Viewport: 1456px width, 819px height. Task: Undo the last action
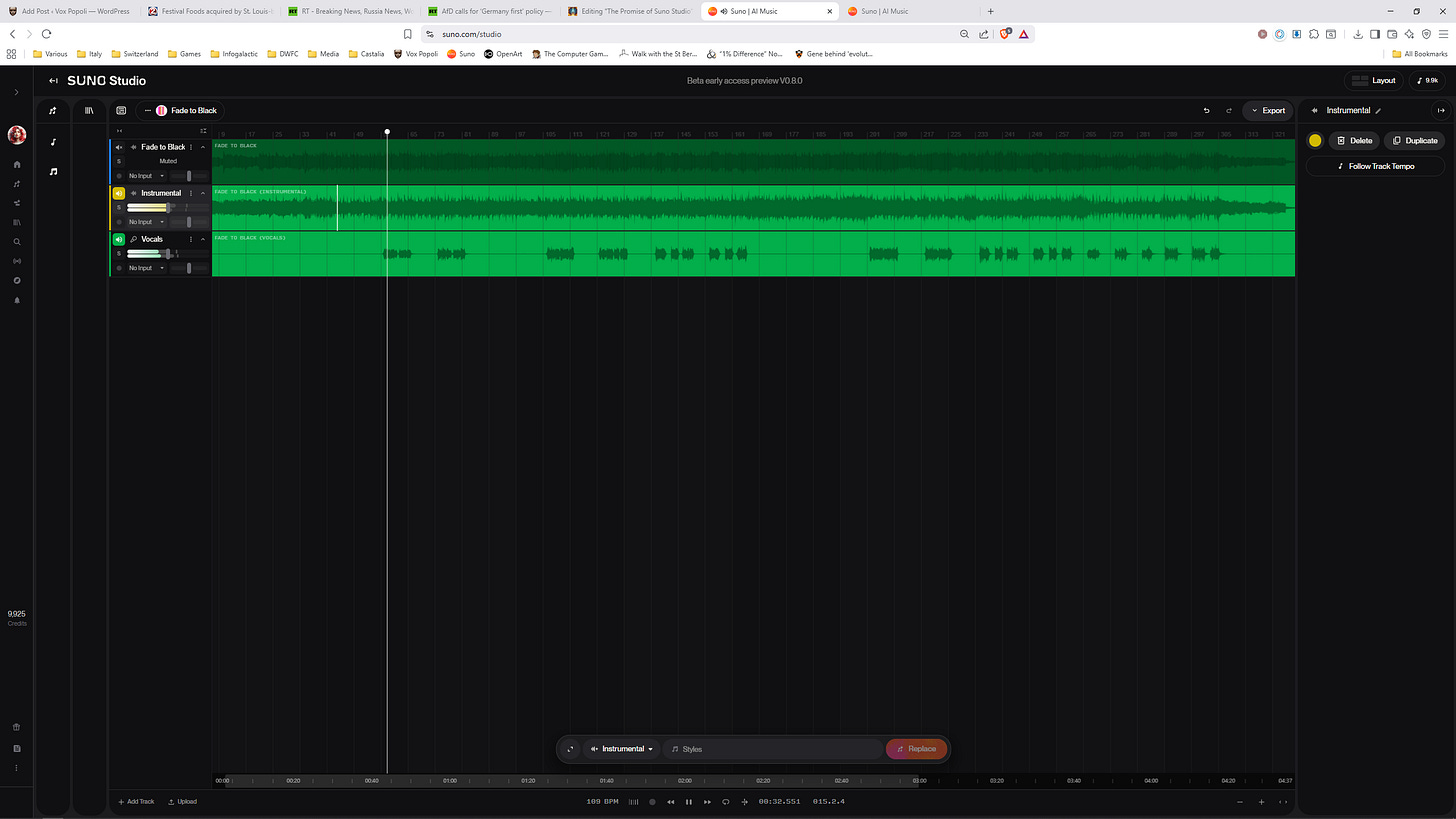tap(1206, 110)
